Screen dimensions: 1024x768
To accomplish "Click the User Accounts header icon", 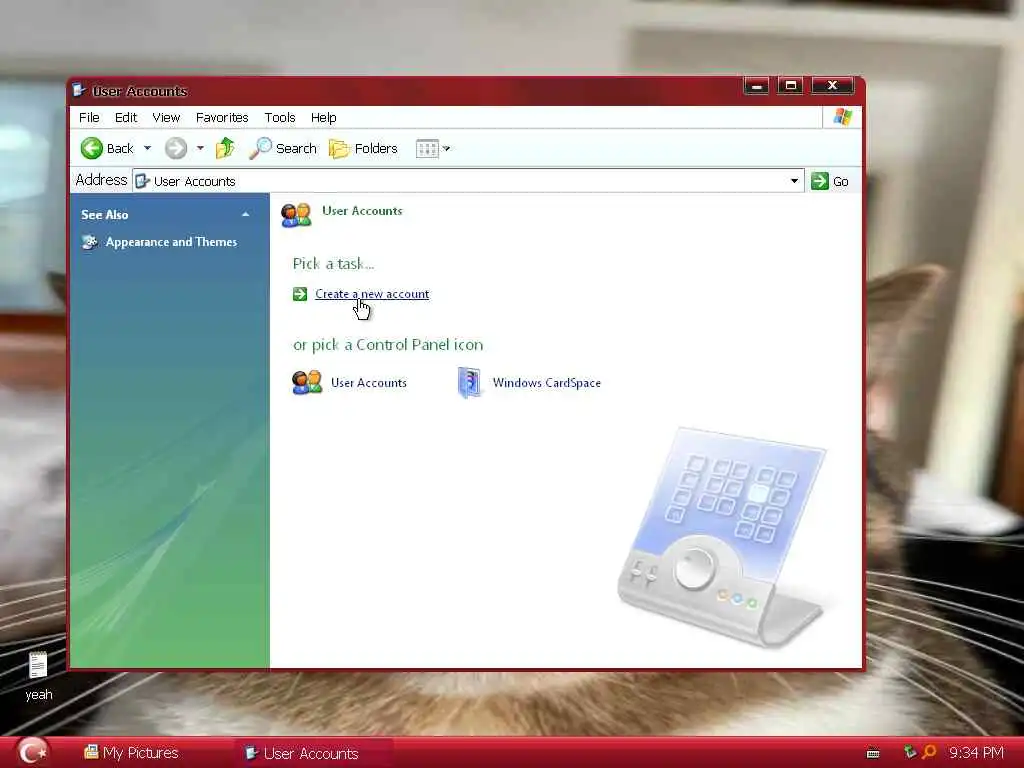I will point(296,215).
